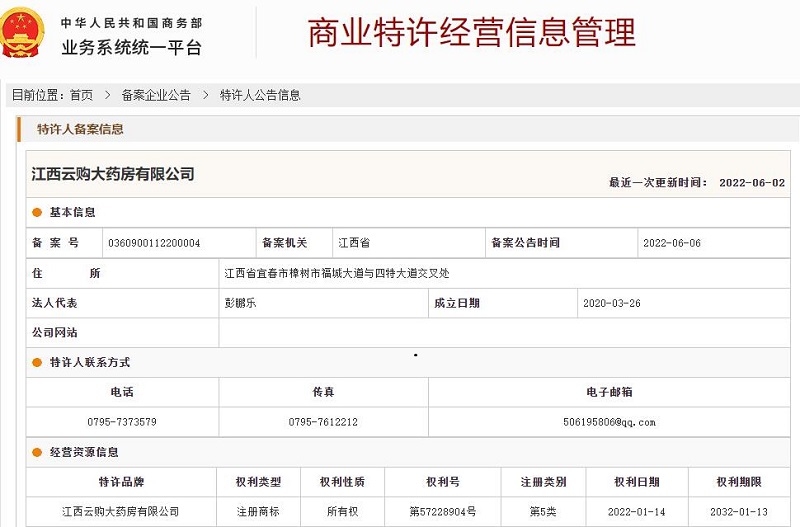Click the 传真 column header
The width and height of the screenshot is (800, 527).
(323, 392)
